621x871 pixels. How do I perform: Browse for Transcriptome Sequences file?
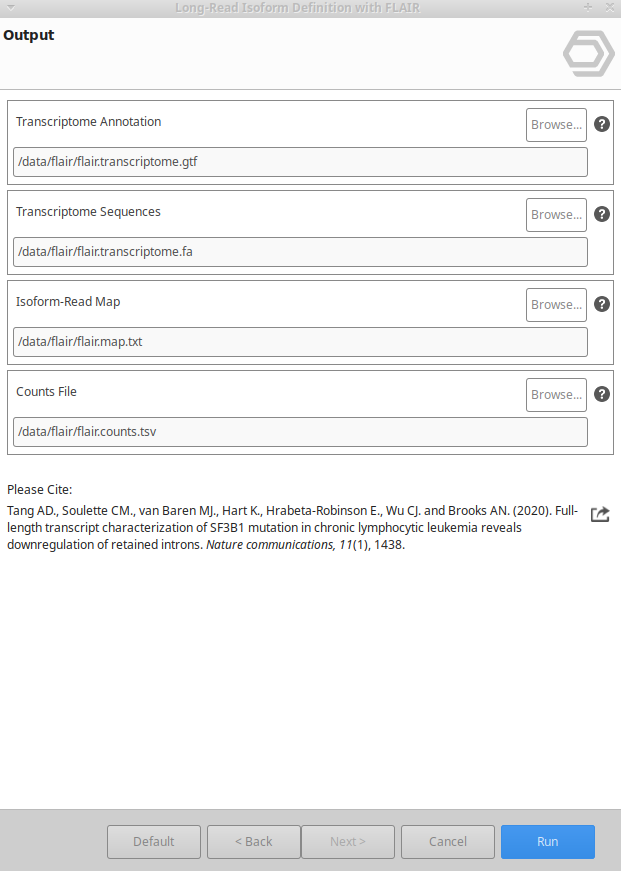pos(556,215)
